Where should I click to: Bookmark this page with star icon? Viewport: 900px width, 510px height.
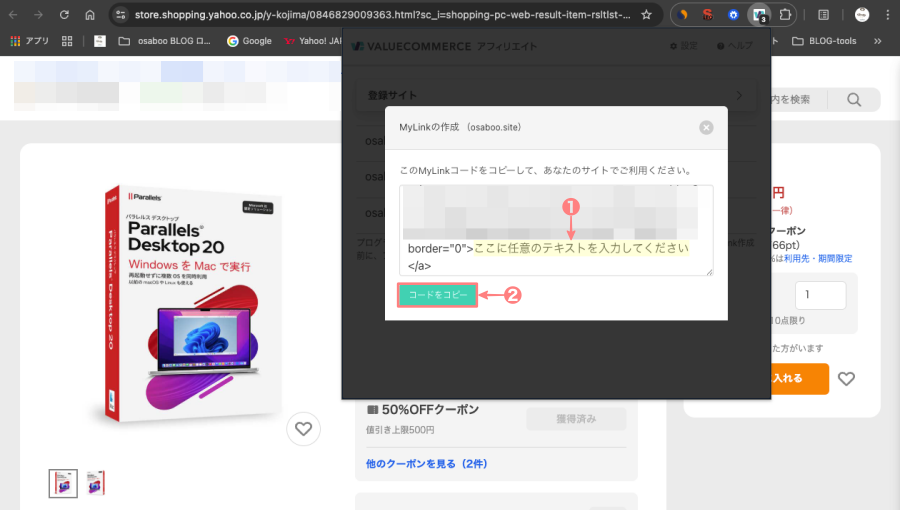[x=646, y=15]
